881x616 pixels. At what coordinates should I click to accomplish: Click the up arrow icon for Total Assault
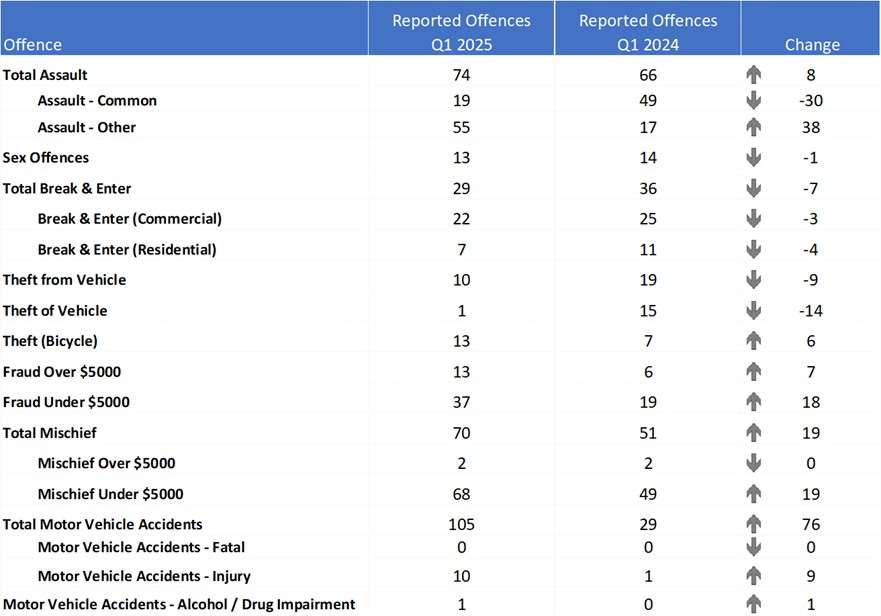pyautogui.click(x=753, y=75)
